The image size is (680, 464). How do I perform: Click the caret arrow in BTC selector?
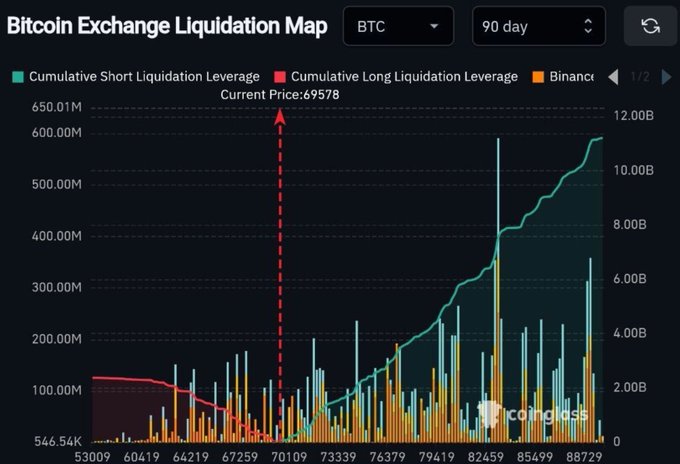433,27
